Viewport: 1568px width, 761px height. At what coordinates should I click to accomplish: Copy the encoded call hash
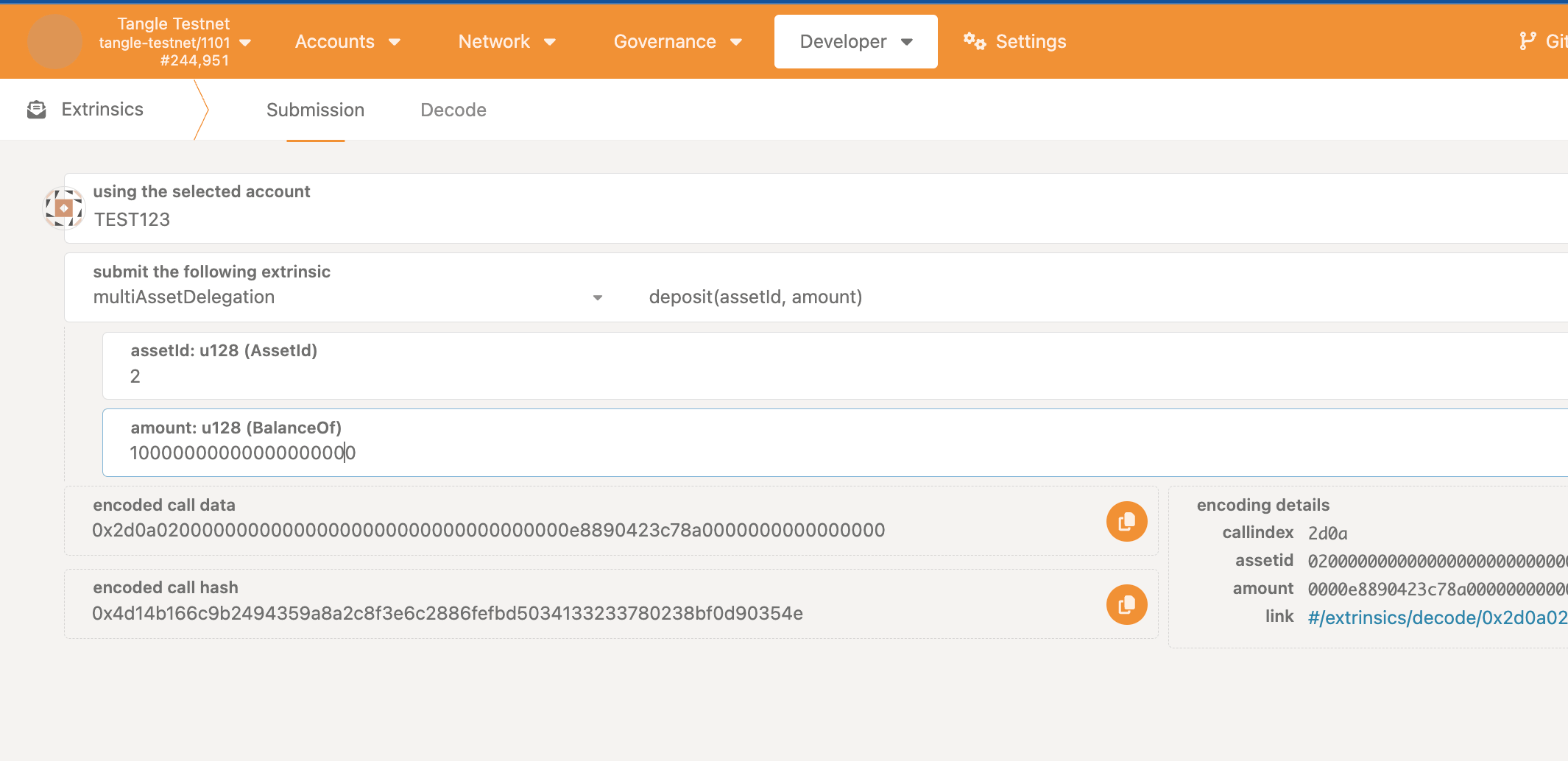click(1126, 604)
